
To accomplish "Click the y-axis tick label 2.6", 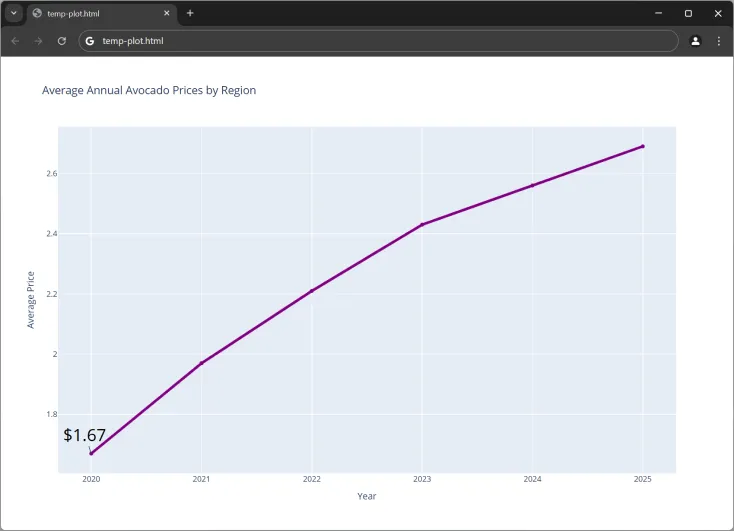I will pos(51,174).
